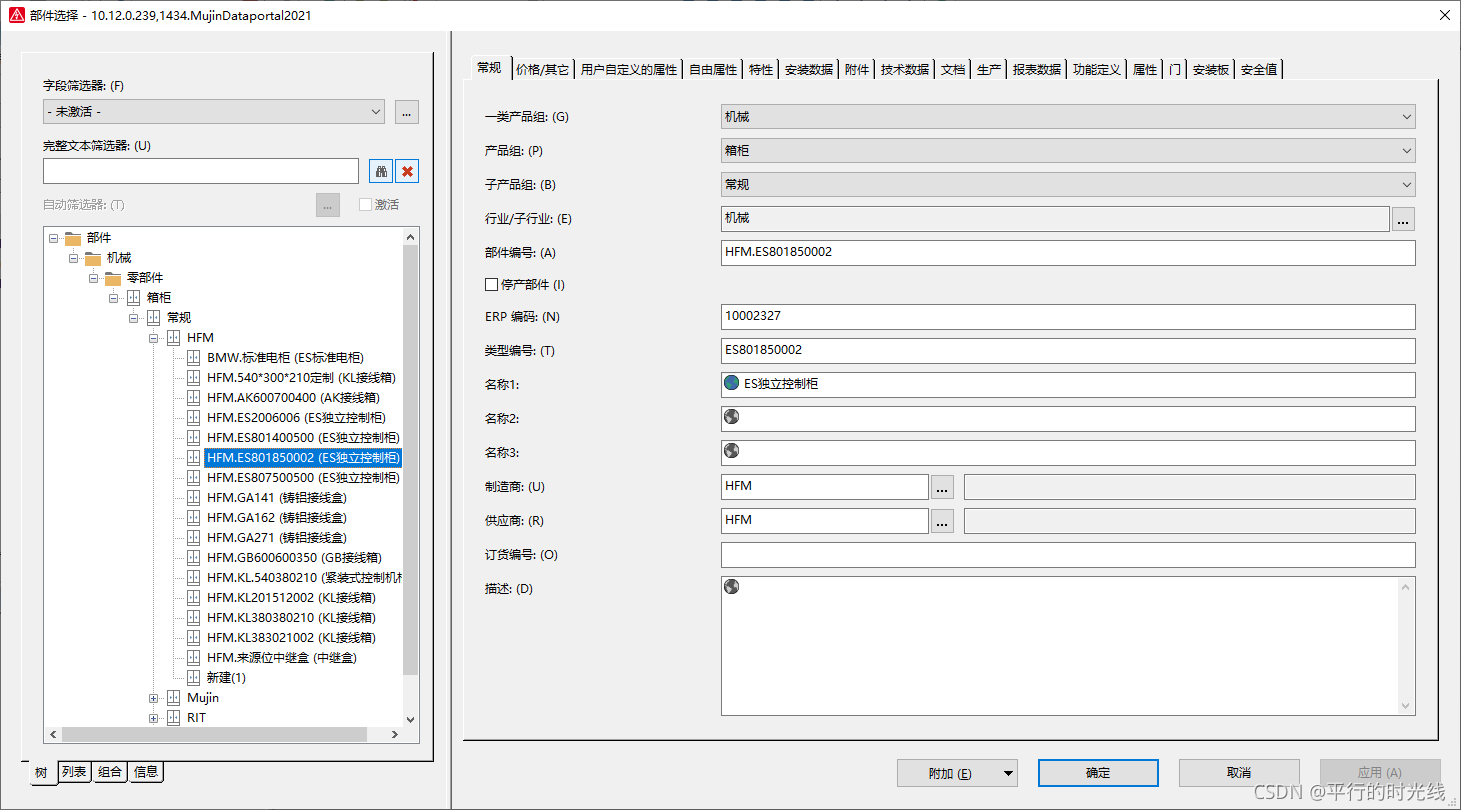Click the 确定 button
This screenshot has width=1461, height=810.
[1098, 773]
